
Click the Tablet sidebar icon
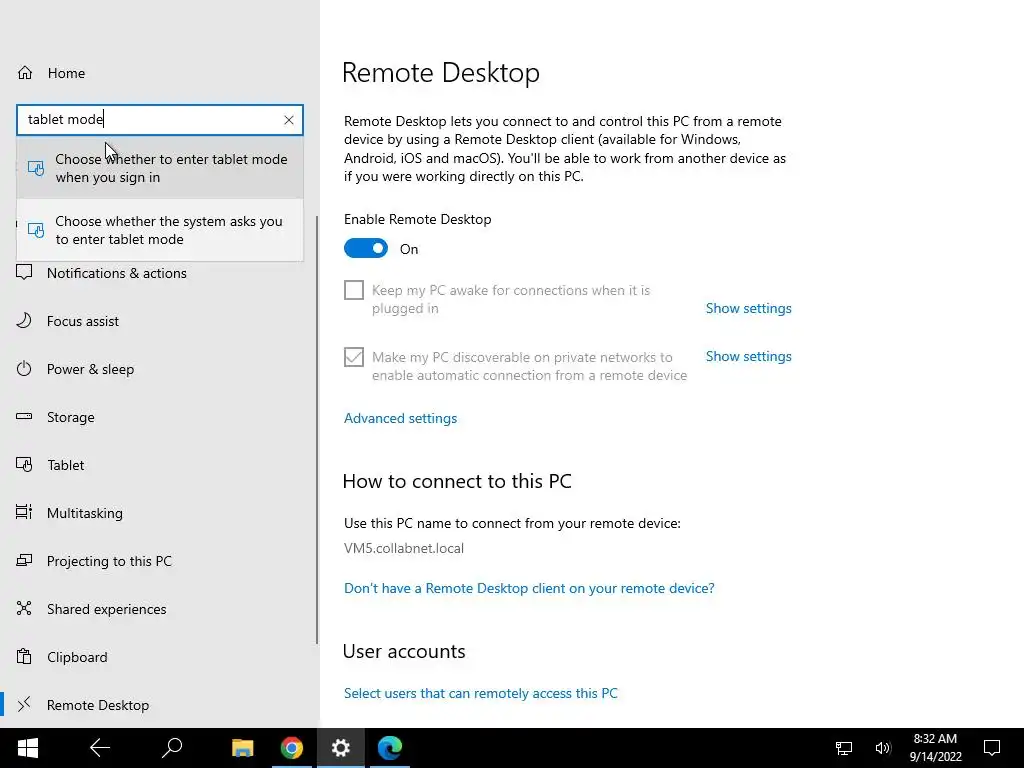(x=24, y=464)
